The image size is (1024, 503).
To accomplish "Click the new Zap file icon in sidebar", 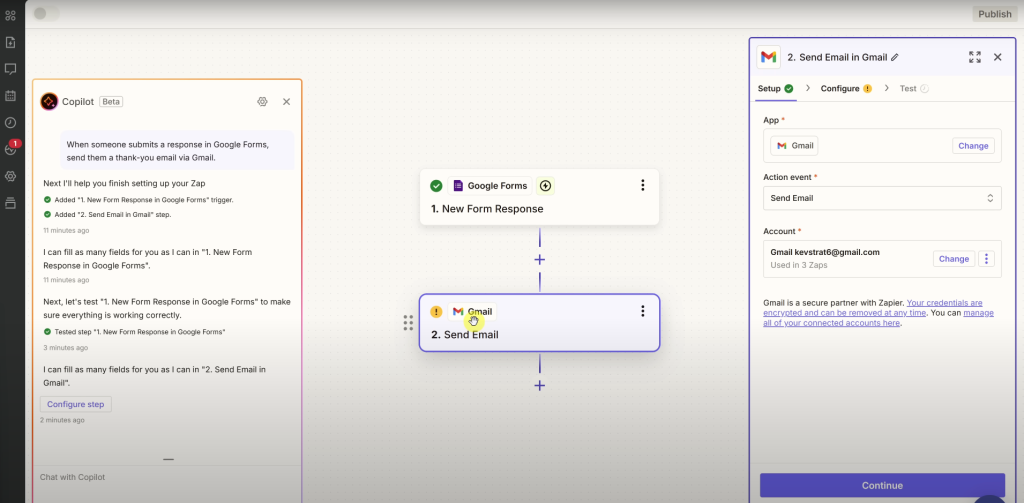I will click(10, 42).
